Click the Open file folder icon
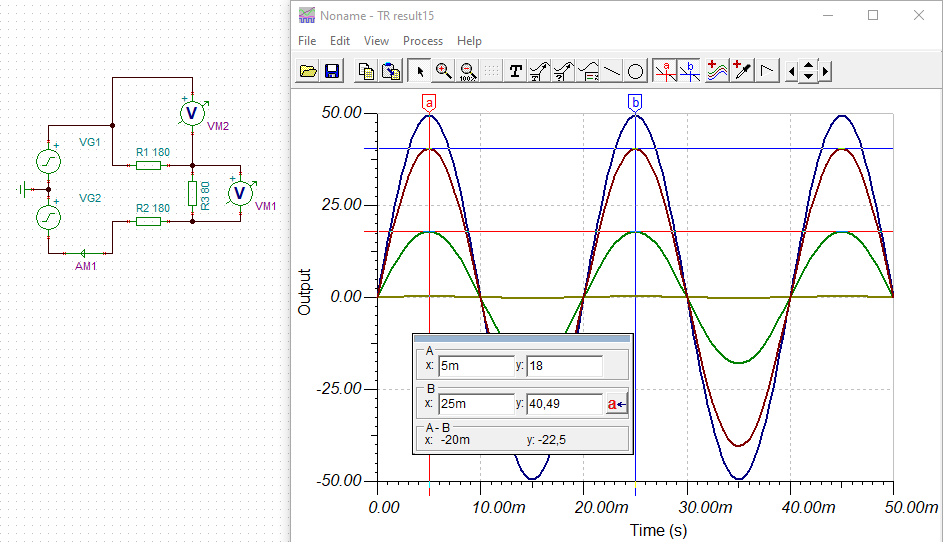This screenshot has width=943, height=542. point(308,71)
